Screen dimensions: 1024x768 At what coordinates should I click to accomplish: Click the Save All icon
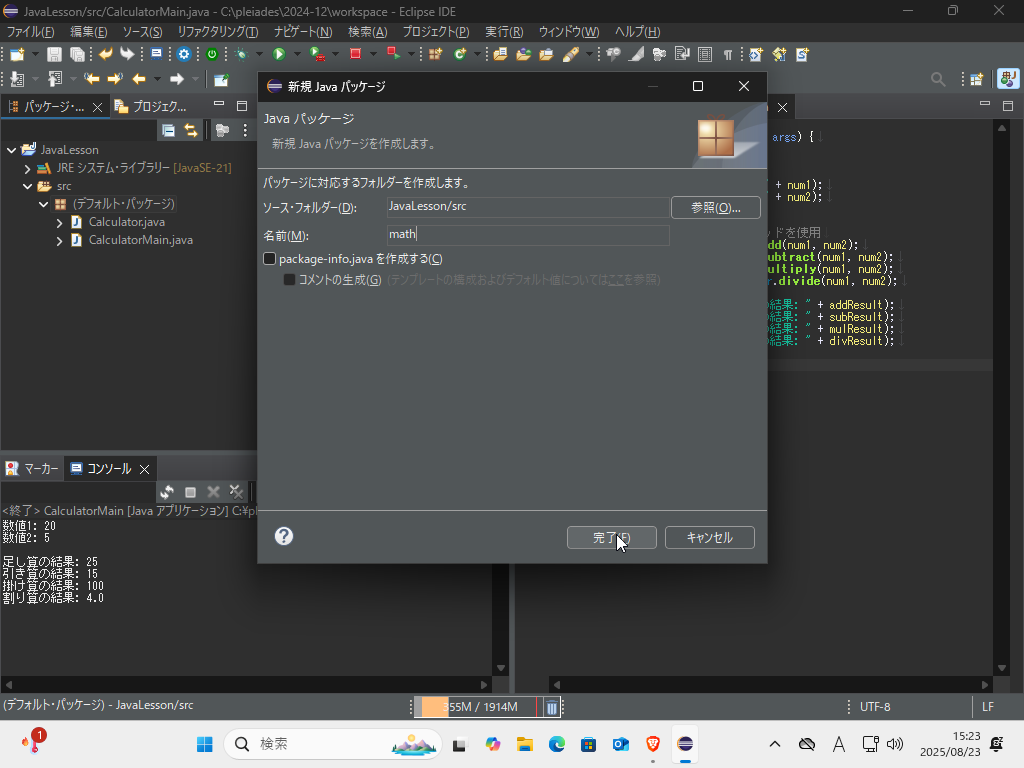[x=77, y=55]
